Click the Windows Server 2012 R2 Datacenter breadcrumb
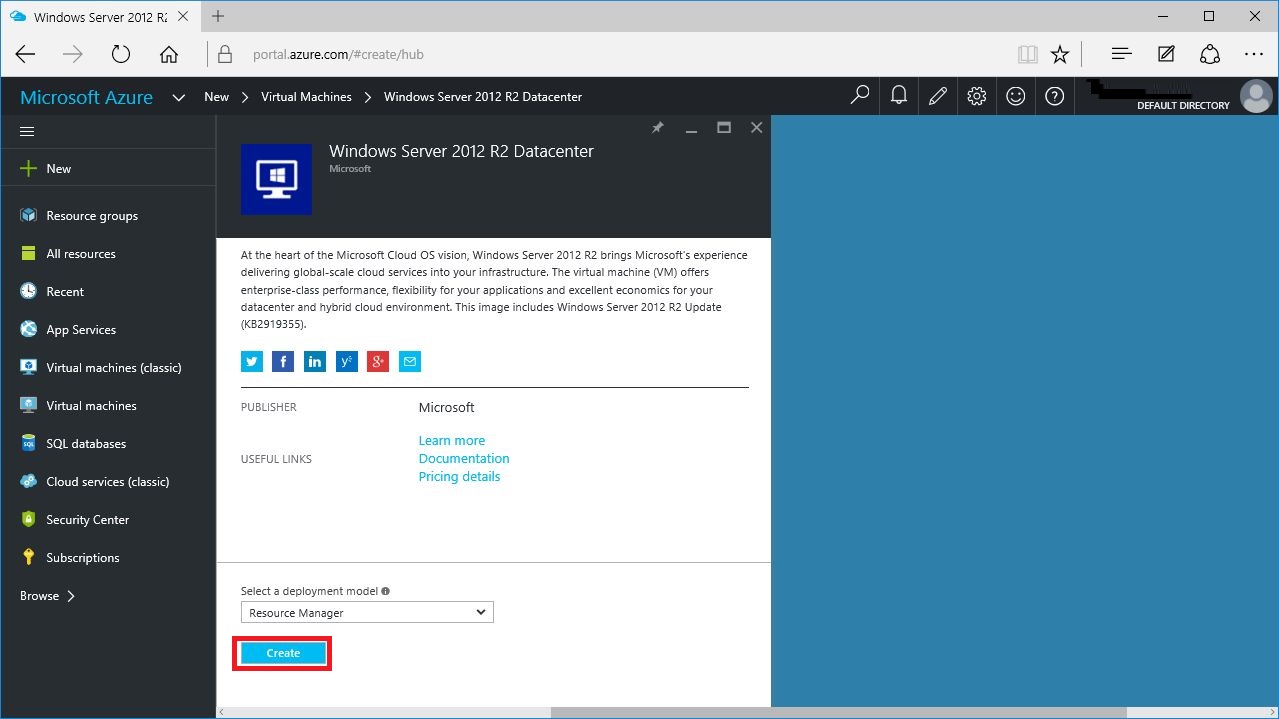This screenshot has height=719, width=1279. pos(483,97)
